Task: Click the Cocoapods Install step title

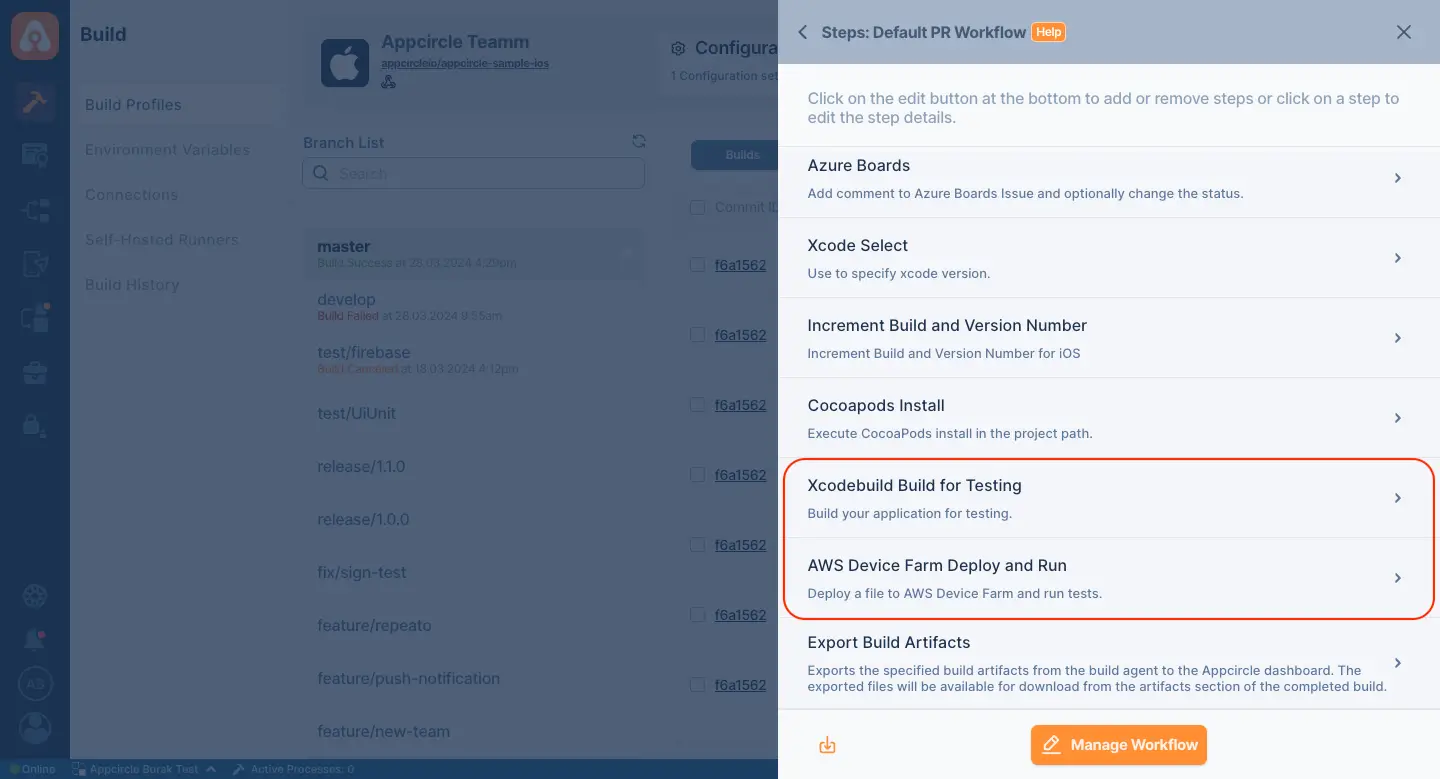Action: click(x=876, y=406)
